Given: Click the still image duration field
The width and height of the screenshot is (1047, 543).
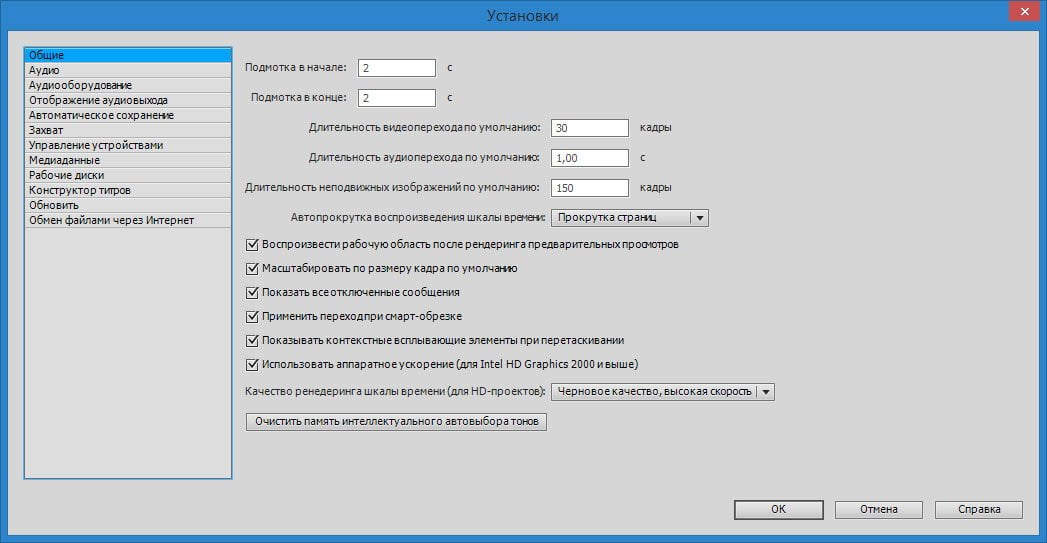Looking at the screenshot, I should click(x=590, y=188).
